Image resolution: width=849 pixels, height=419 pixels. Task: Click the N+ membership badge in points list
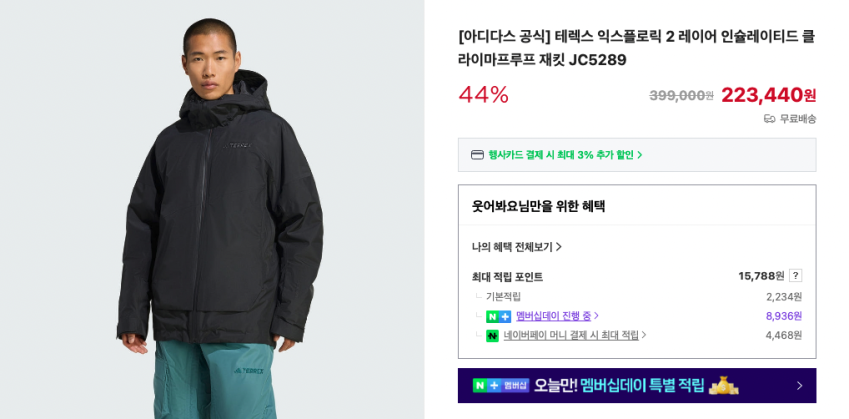[x=498, y=316]
